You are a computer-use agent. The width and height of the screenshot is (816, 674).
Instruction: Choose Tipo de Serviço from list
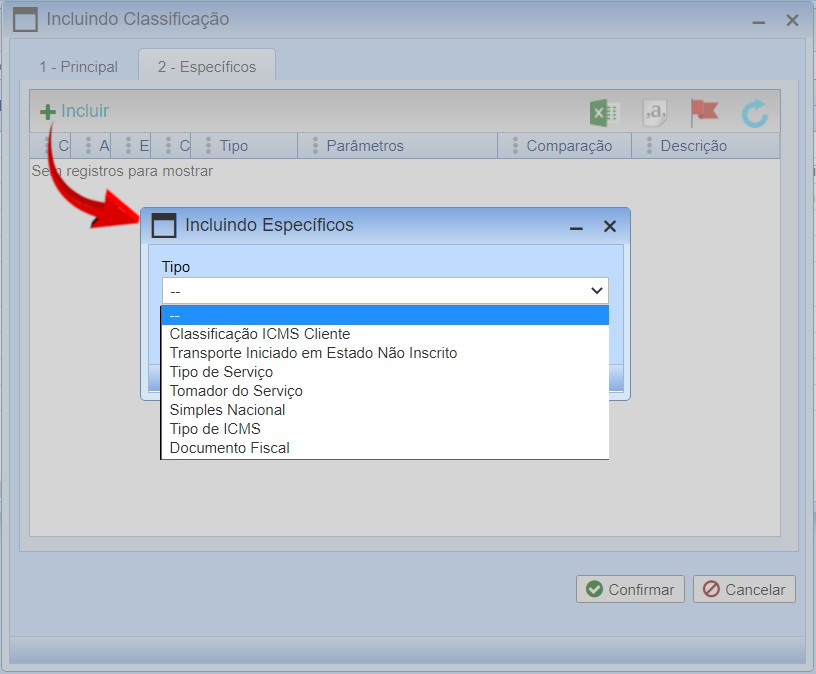[221, 372]
